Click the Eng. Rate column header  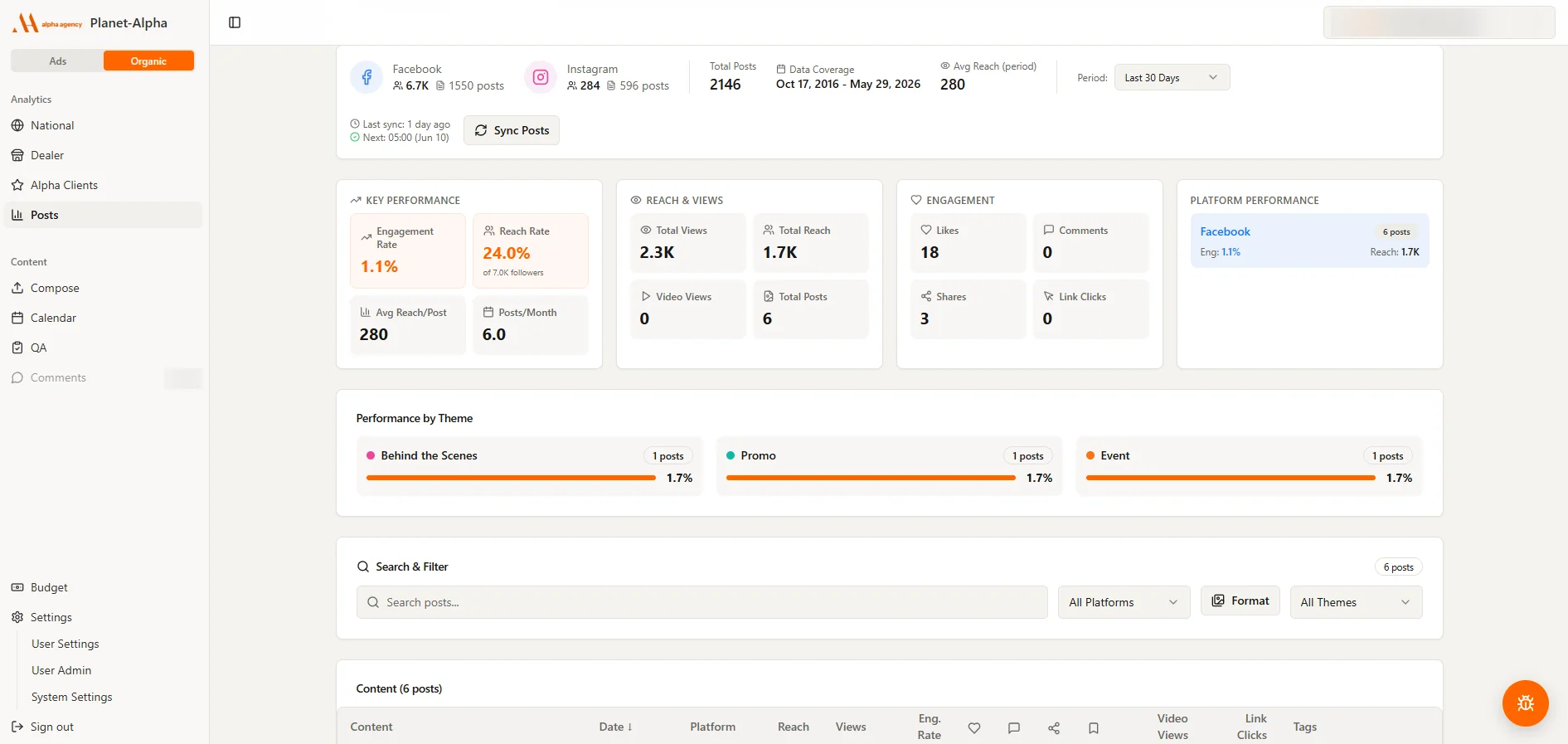[x=930, y=727]
